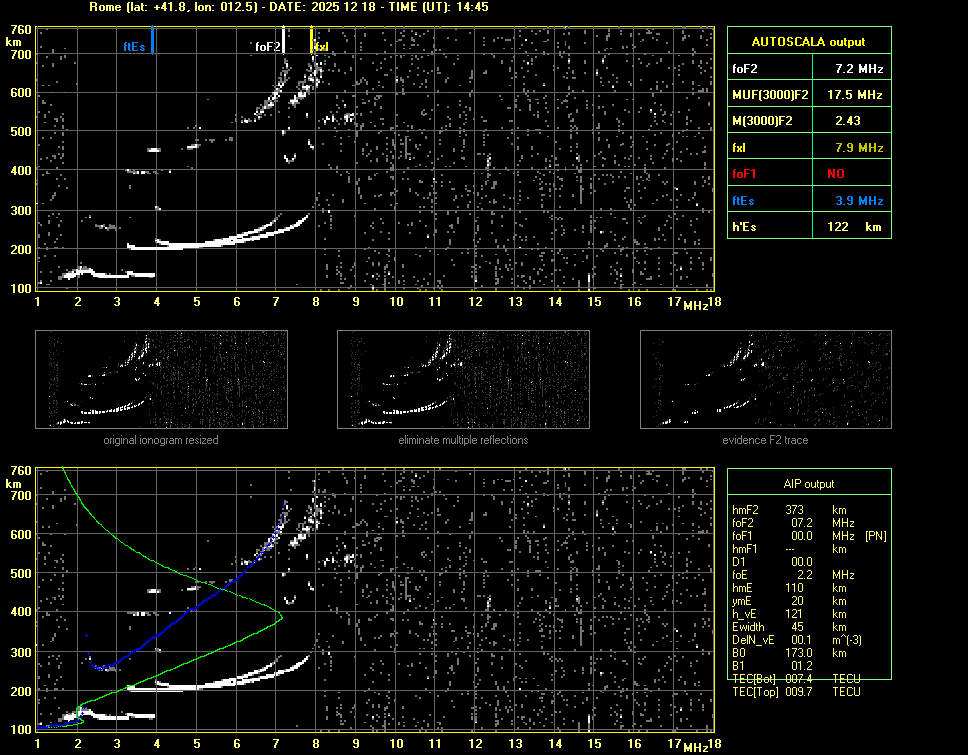The image size is (968, 755).
Task: Click the green density profile peak in lower plot
Action: point(281,616)
